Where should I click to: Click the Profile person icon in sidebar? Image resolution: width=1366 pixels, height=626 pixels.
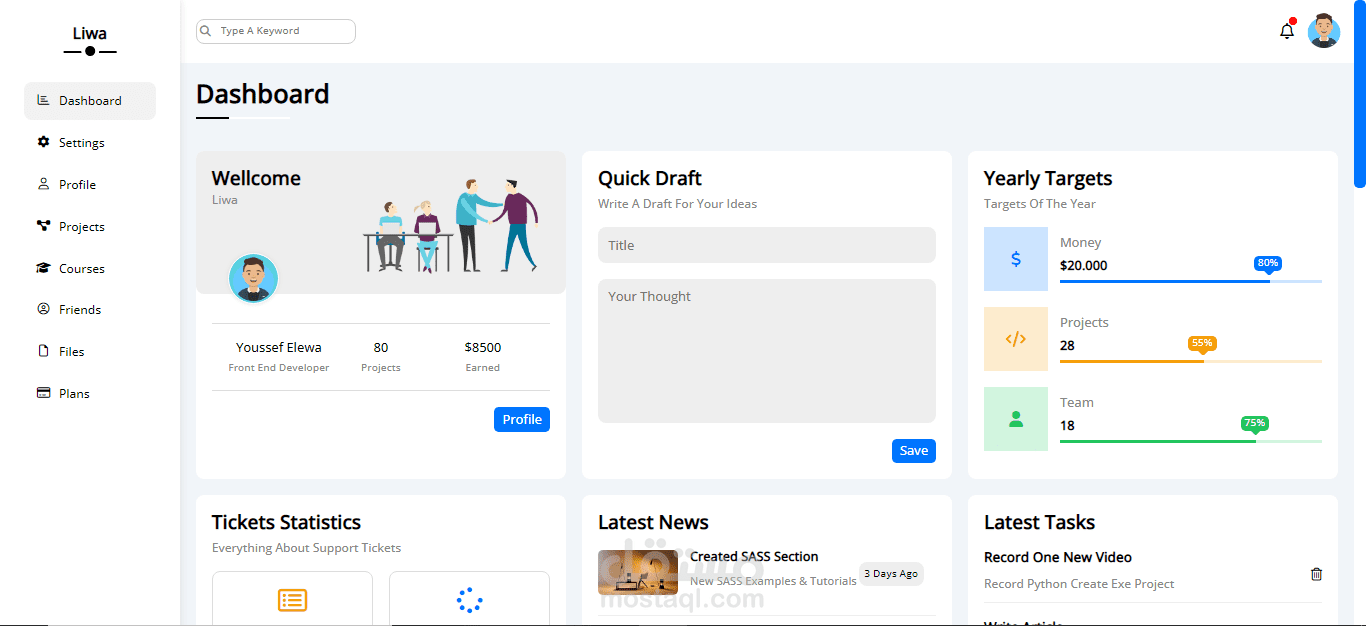[43, 184]
